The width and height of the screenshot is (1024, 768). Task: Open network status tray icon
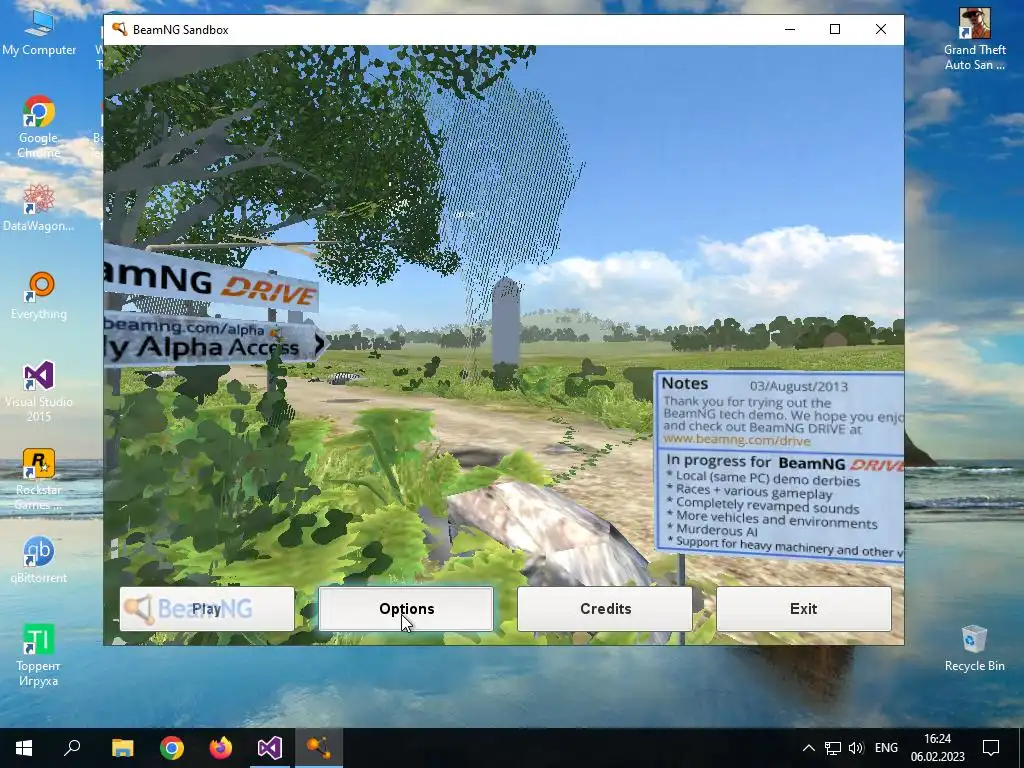(x=833, y=748)
